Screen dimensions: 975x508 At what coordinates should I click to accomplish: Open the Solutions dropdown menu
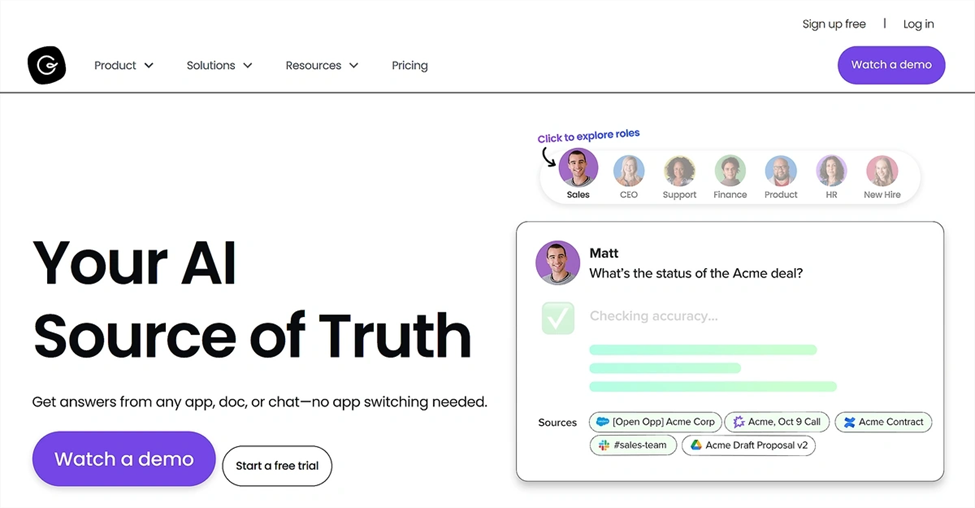(219, 65)
